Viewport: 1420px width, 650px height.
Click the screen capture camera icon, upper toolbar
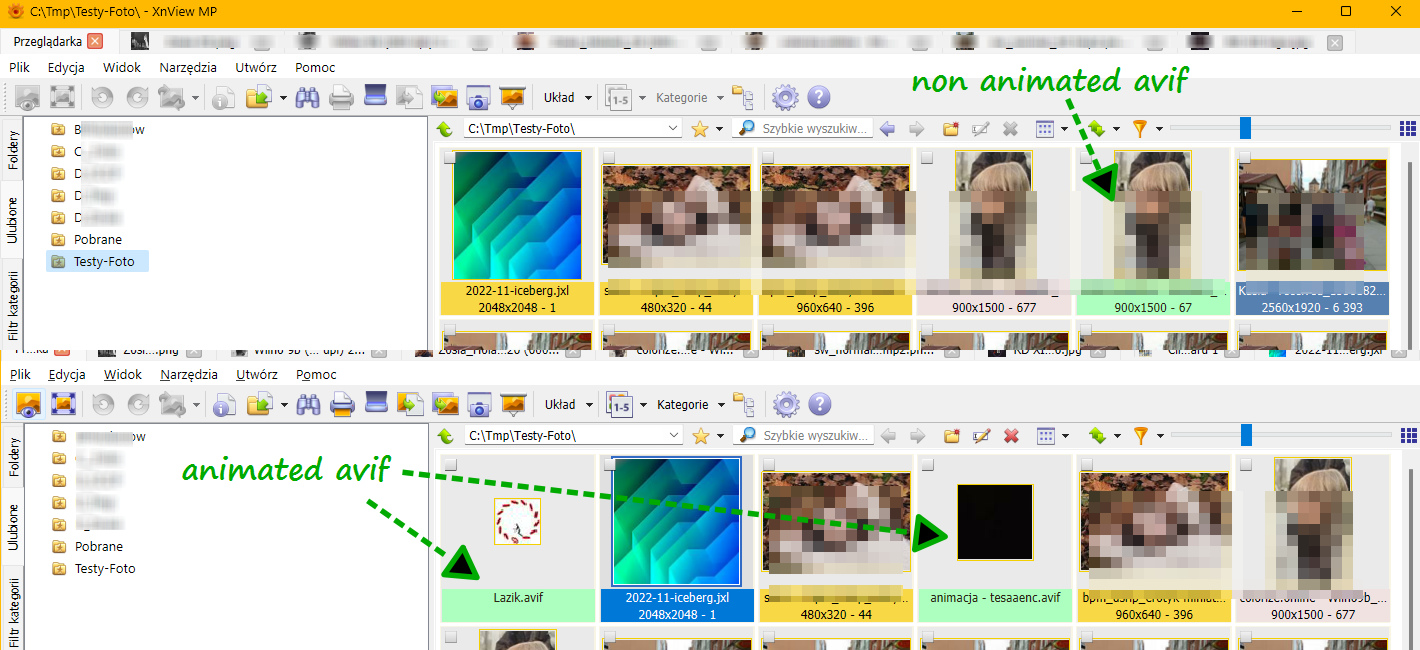478,98
